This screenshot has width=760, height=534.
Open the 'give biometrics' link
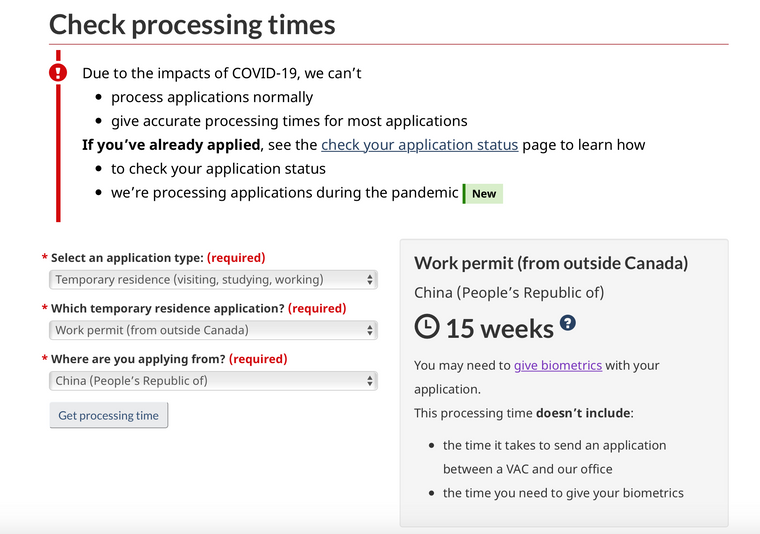pos(558,365)
